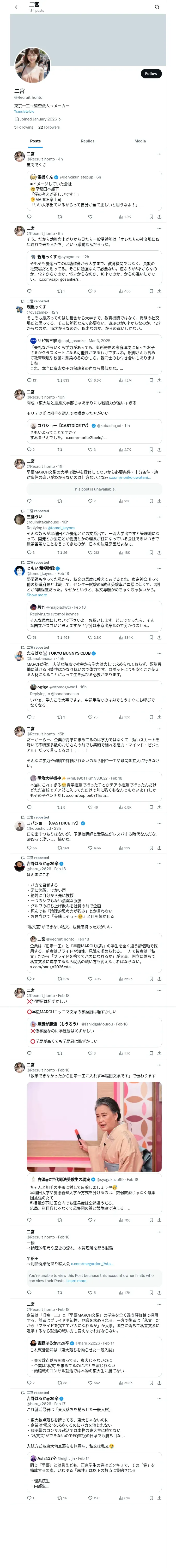The width and height of the screenshot is (176, 1568).
Task: Expand the Joined January 2026 chevron
Action: [59, 119]
